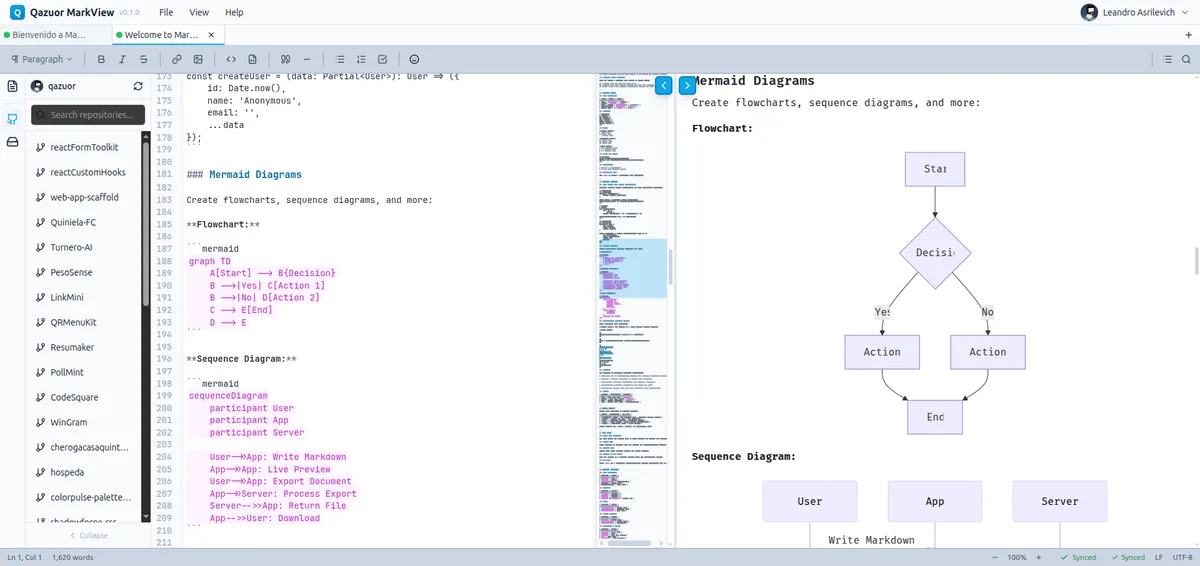This screenshot has height=566, width=1200.
Task: Click the Ln 1, Col 1 cursor position
Action: point(25,557)
